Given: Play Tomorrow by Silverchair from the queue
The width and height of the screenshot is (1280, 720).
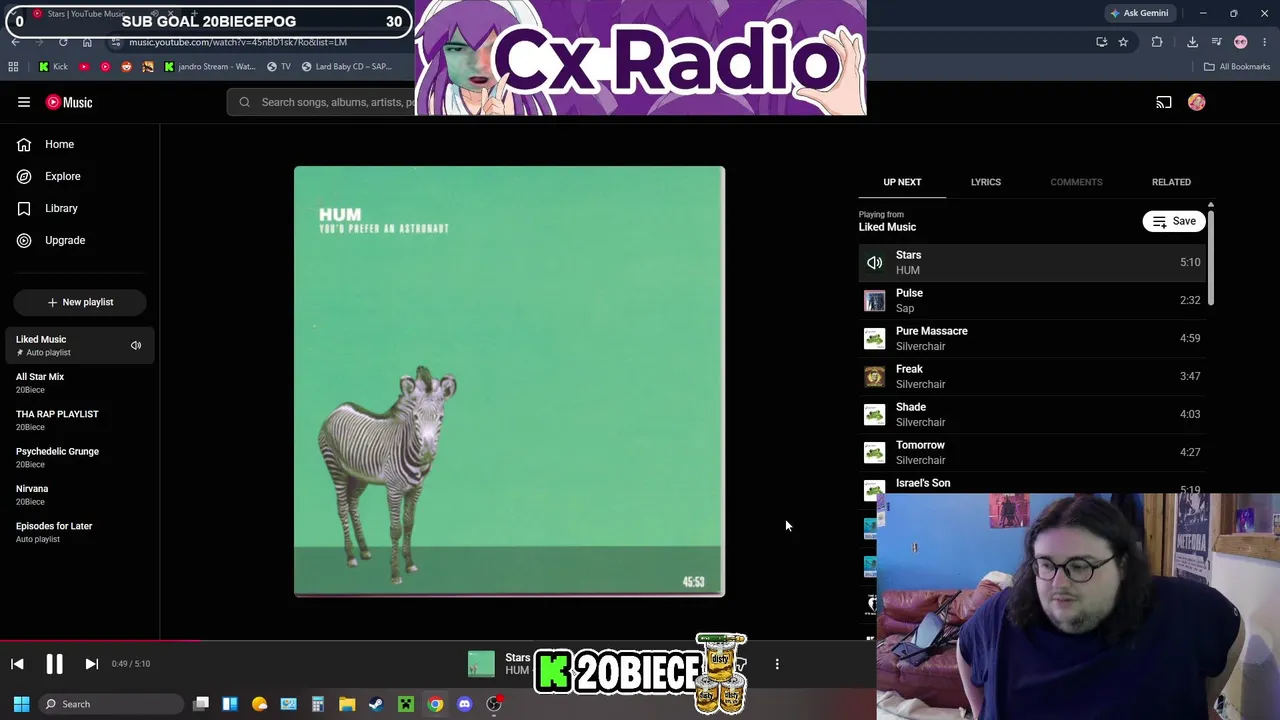Looking at the screenshot, I should (x=1032, y=452).
